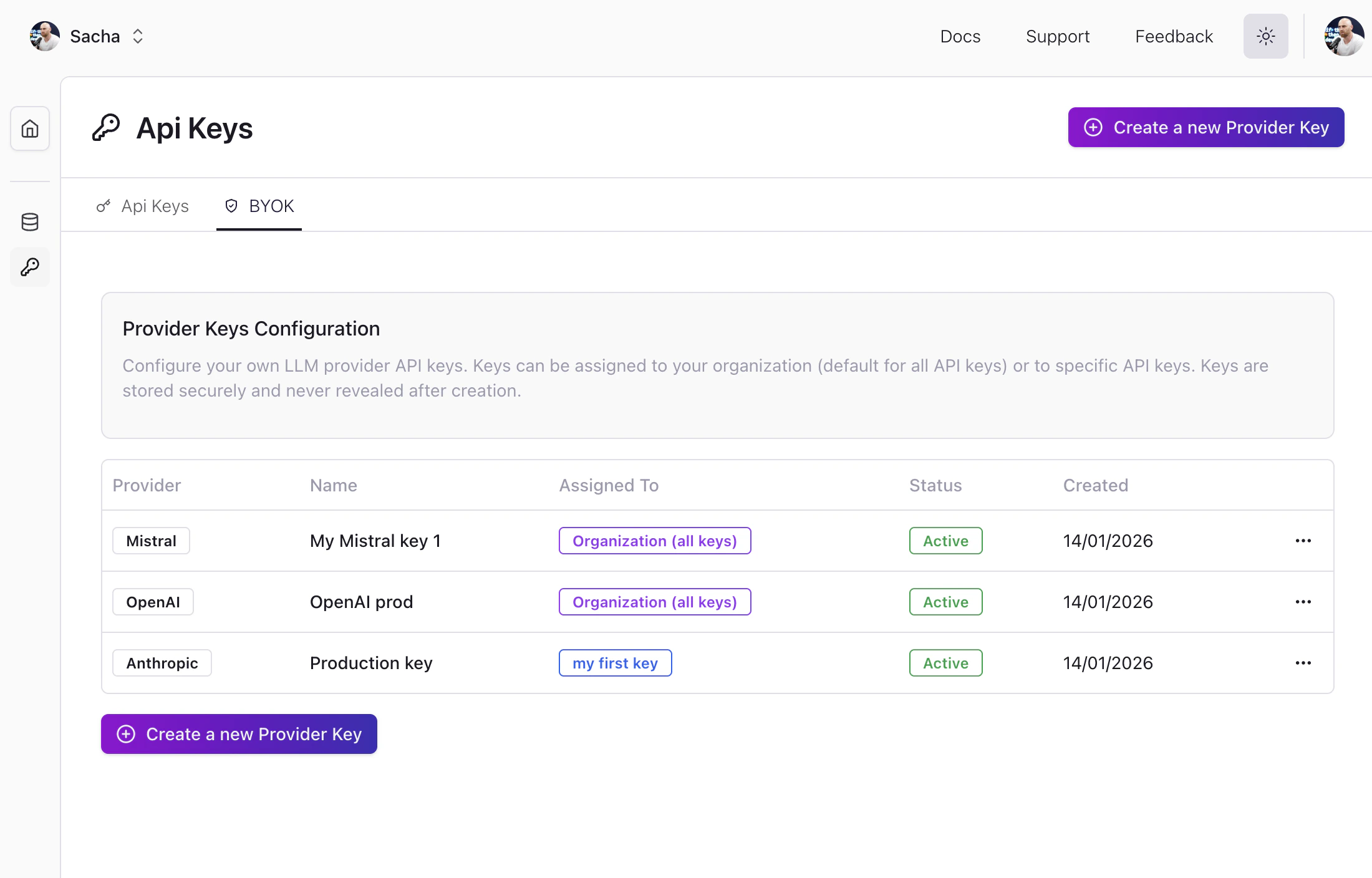Select the key icon in sidebar
Viewport: 1372px width, 878px height.
click(x=30, y=268)
